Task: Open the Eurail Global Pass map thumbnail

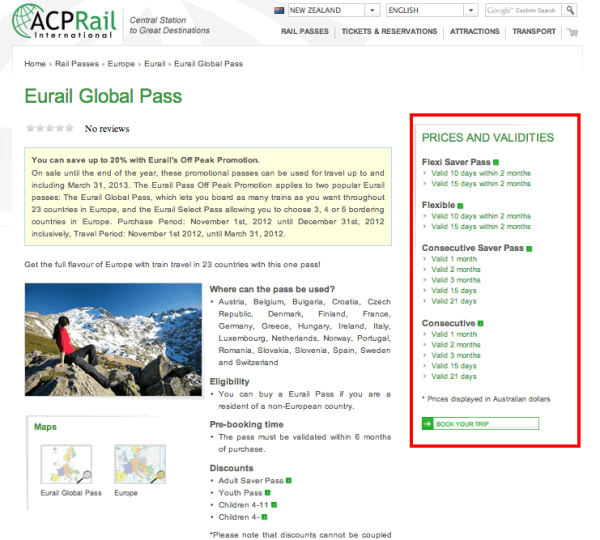Action: point(67,464)
